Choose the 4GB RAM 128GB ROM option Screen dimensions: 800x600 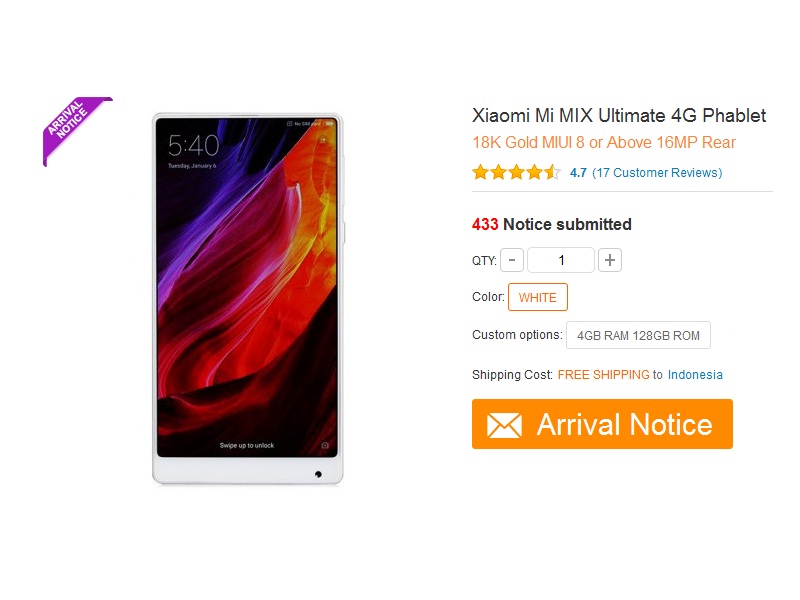pyautogui.click(x=638, y=335)
